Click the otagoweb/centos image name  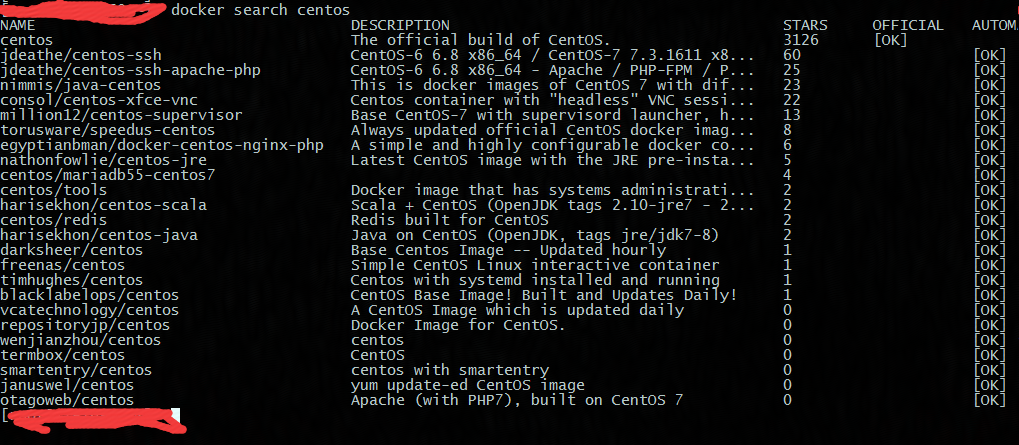click(67, 400)
